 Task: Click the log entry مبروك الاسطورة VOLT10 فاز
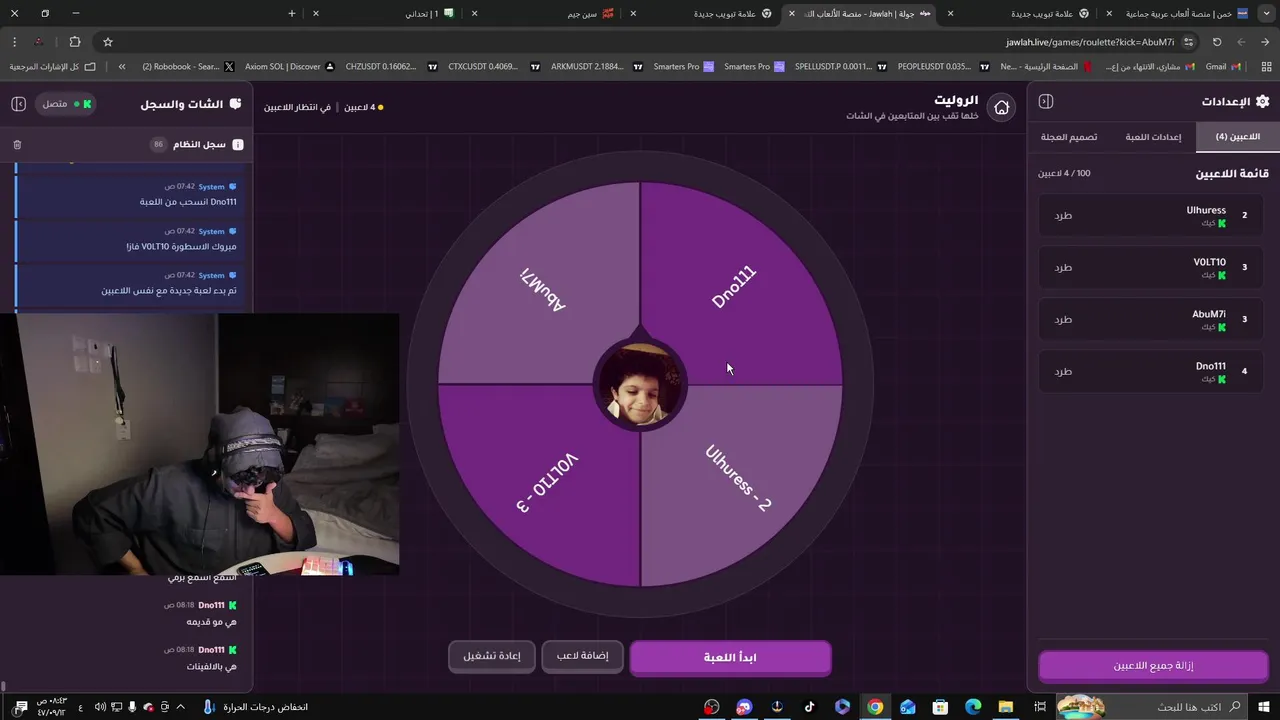coord(126,238)
